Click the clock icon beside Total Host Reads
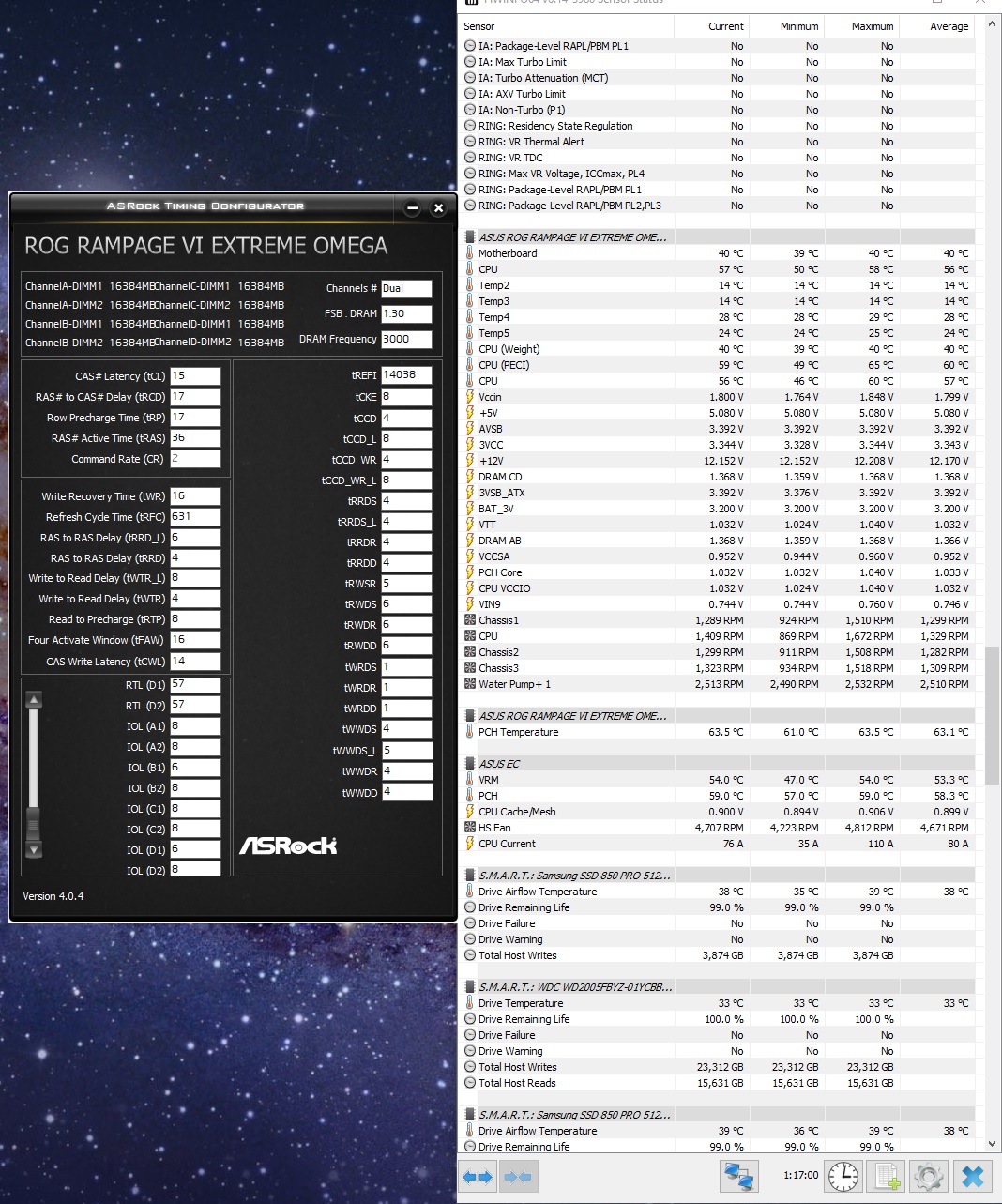Viewport: 1002px width, 1204px height. pos(470,1083)
